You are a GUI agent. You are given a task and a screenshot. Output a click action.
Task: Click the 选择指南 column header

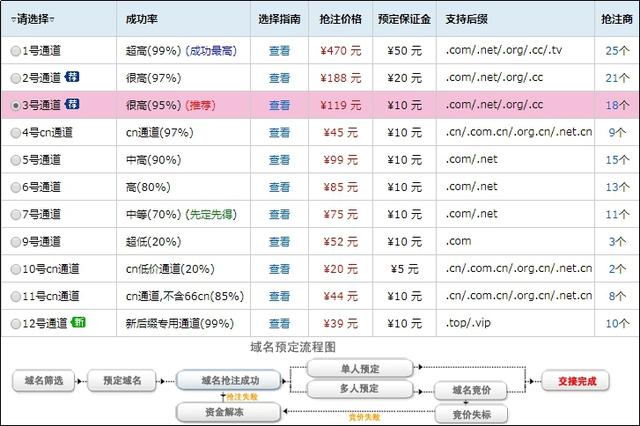(x=280, y=19)
